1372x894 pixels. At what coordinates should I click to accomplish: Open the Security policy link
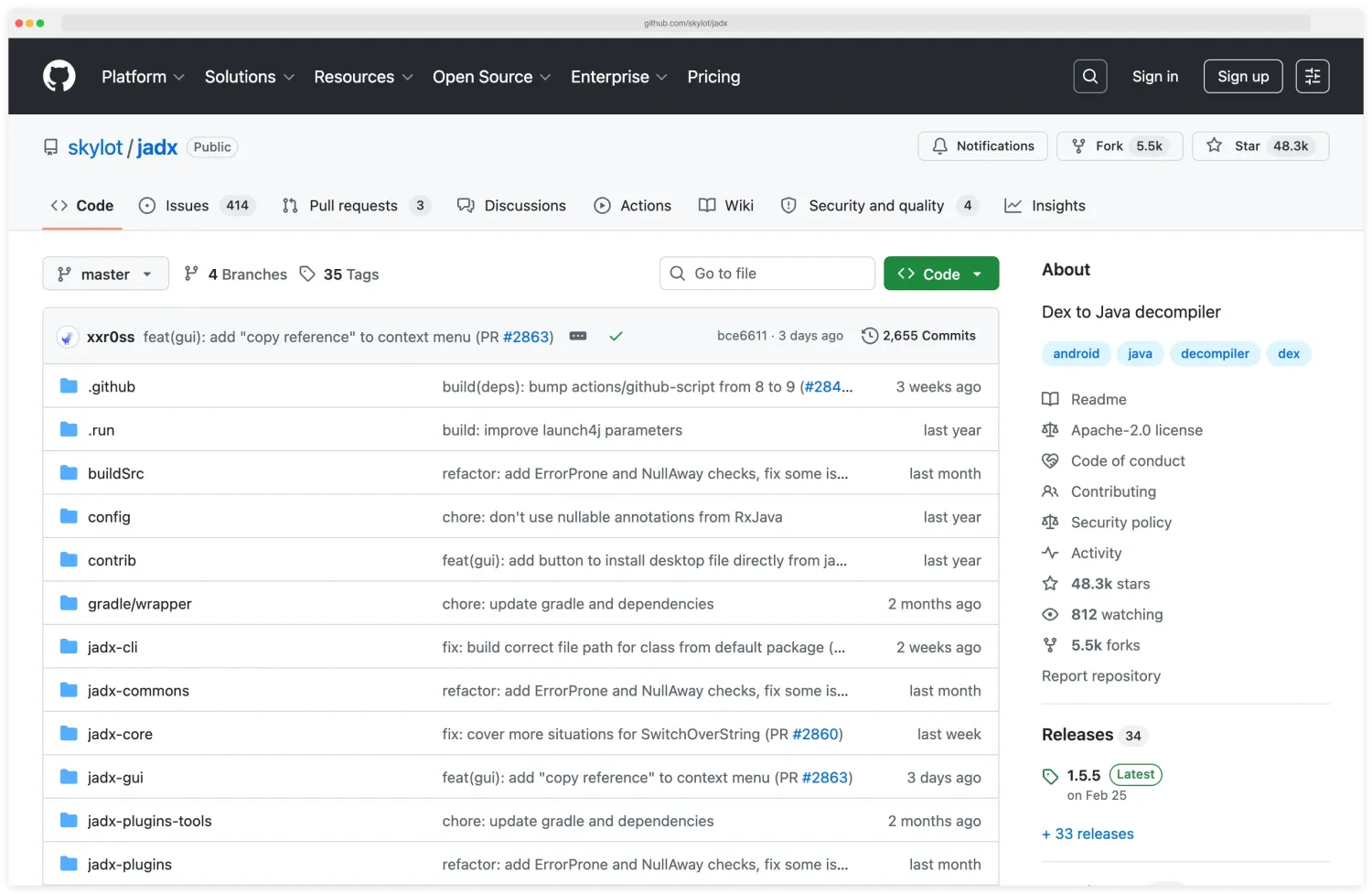pyautogui.click(x=1121, y=522)
